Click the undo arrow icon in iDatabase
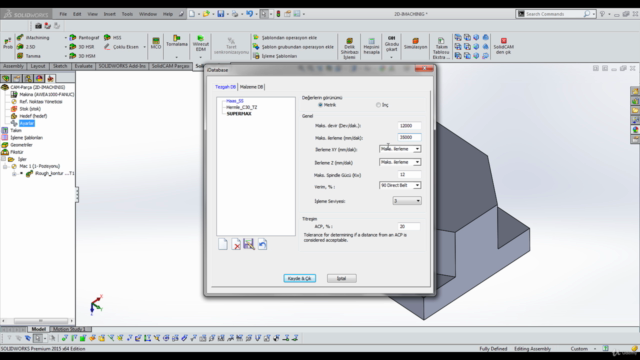Viewport: 640px width, 360px height. tap(262, 244)
